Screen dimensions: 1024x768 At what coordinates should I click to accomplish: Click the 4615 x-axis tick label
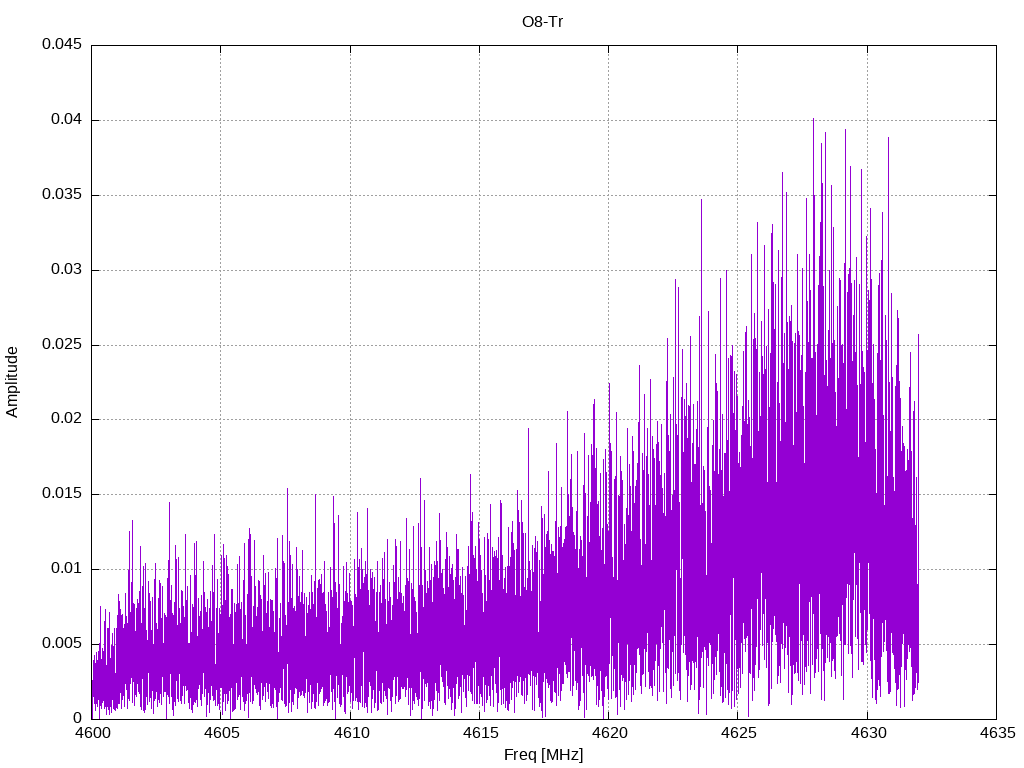coord(479,733)
